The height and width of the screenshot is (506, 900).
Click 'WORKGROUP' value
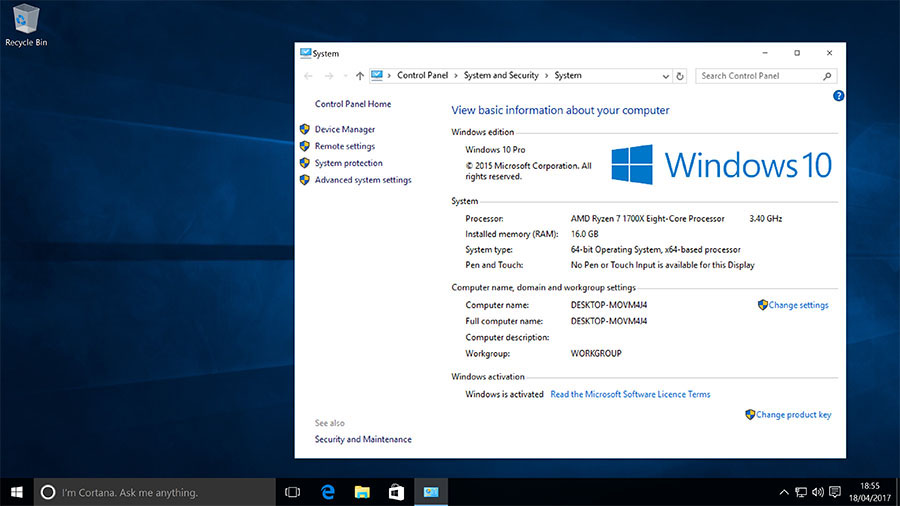pos(596,353)
